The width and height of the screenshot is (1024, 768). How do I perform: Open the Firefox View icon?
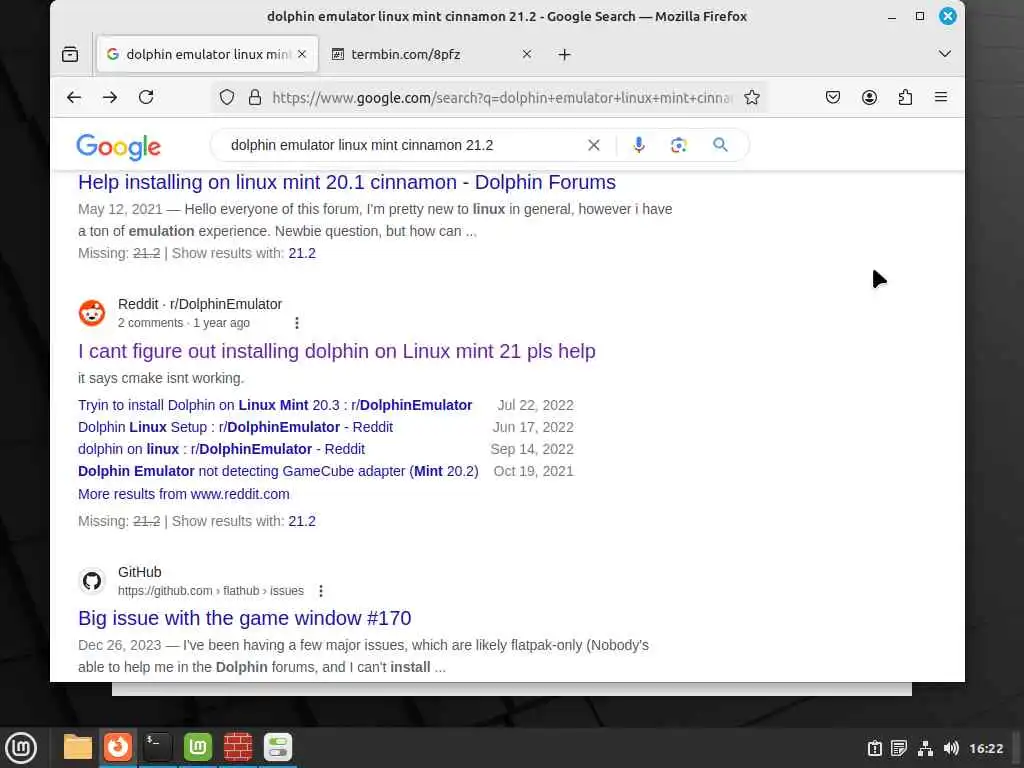tap(70, 54)
